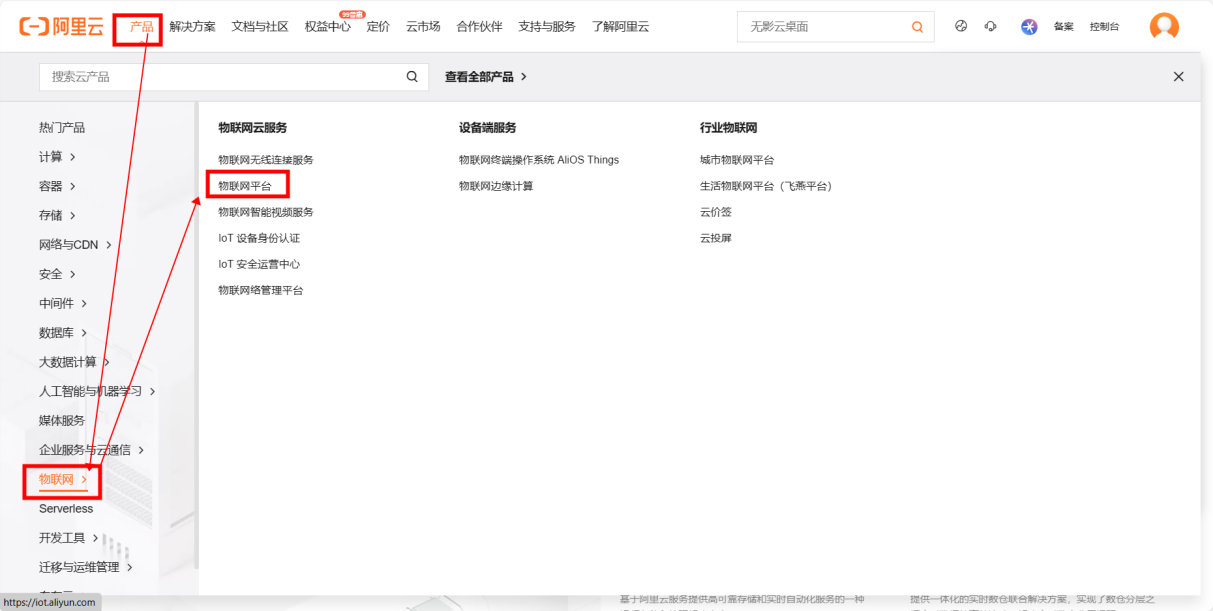
Task: Click the Alibaba Cloud logo
Action: 62,26
